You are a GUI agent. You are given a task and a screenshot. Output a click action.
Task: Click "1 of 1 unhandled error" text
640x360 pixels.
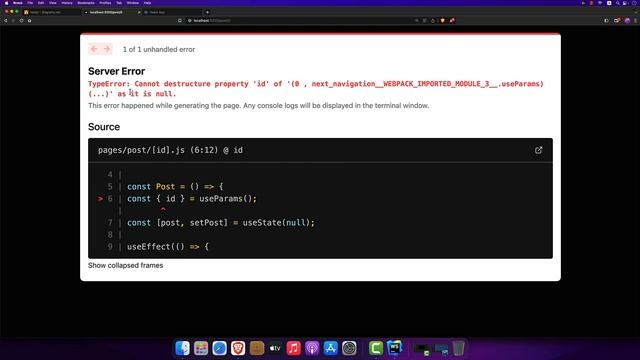pyautogui.click(x=159, y=49)
